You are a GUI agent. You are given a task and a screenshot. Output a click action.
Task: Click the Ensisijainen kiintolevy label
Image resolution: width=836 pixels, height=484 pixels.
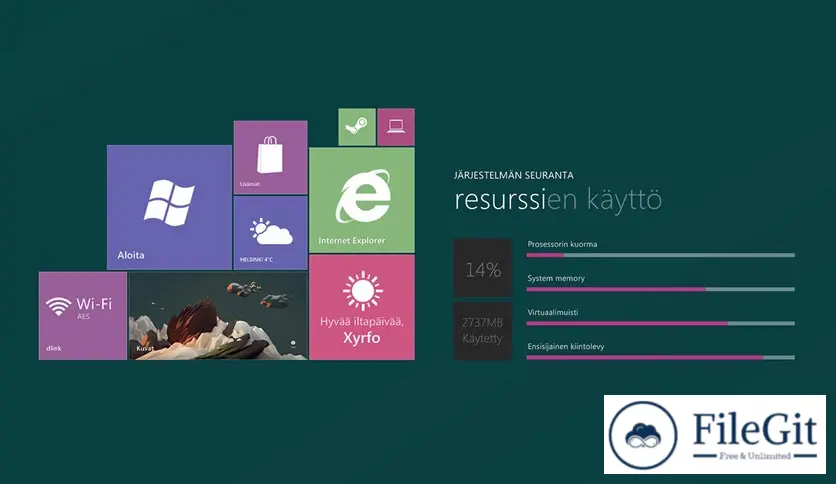tap(566, 346)
